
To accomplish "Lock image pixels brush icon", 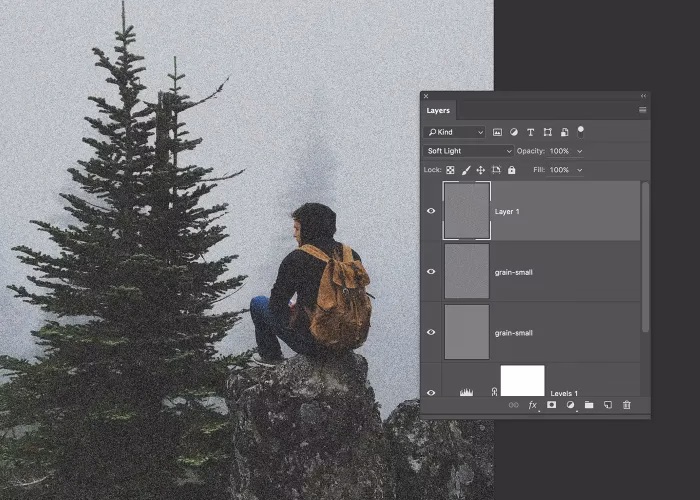I will coord(466,170).
